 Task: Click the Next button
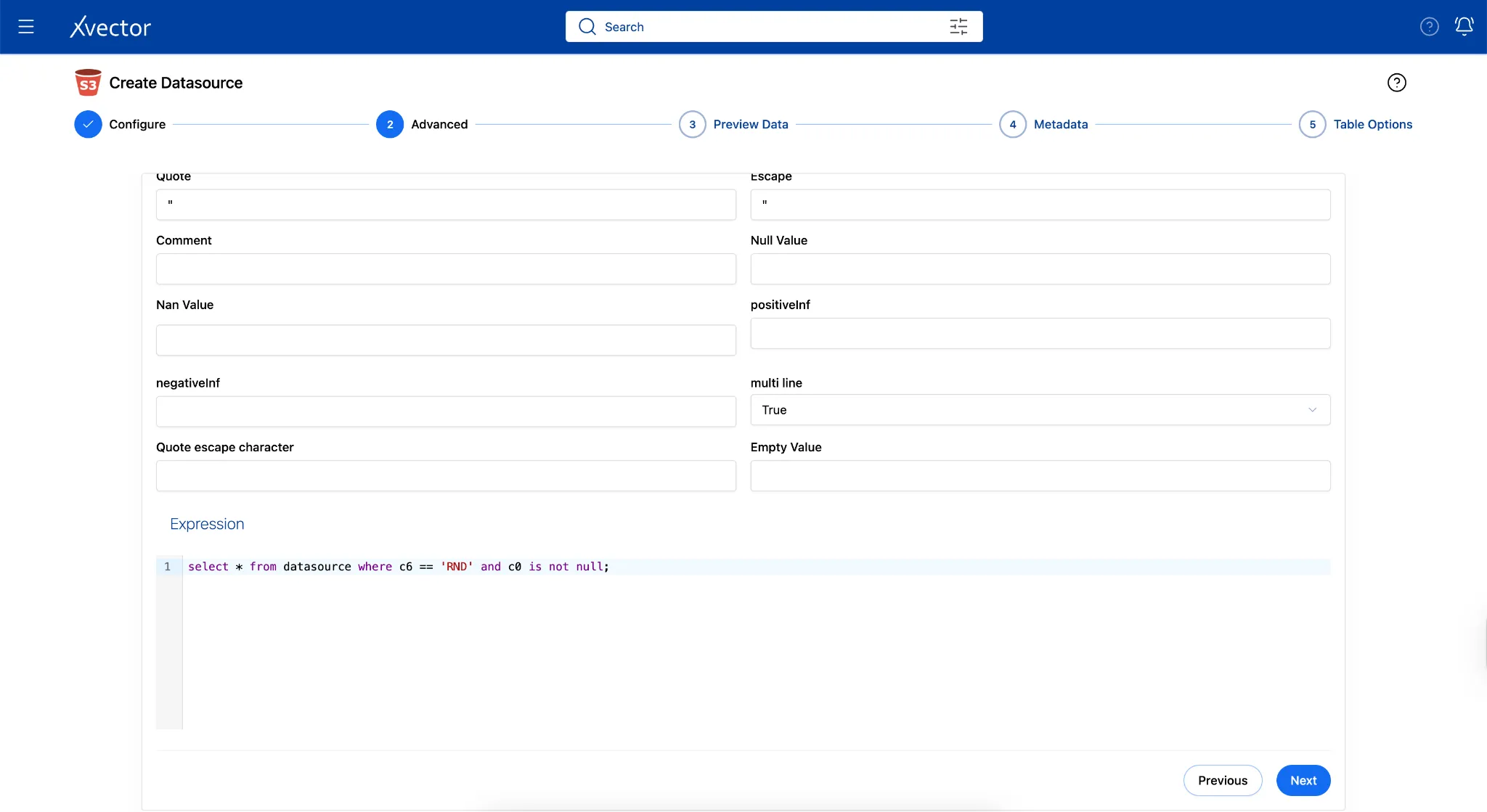[x=1303, y=780]
